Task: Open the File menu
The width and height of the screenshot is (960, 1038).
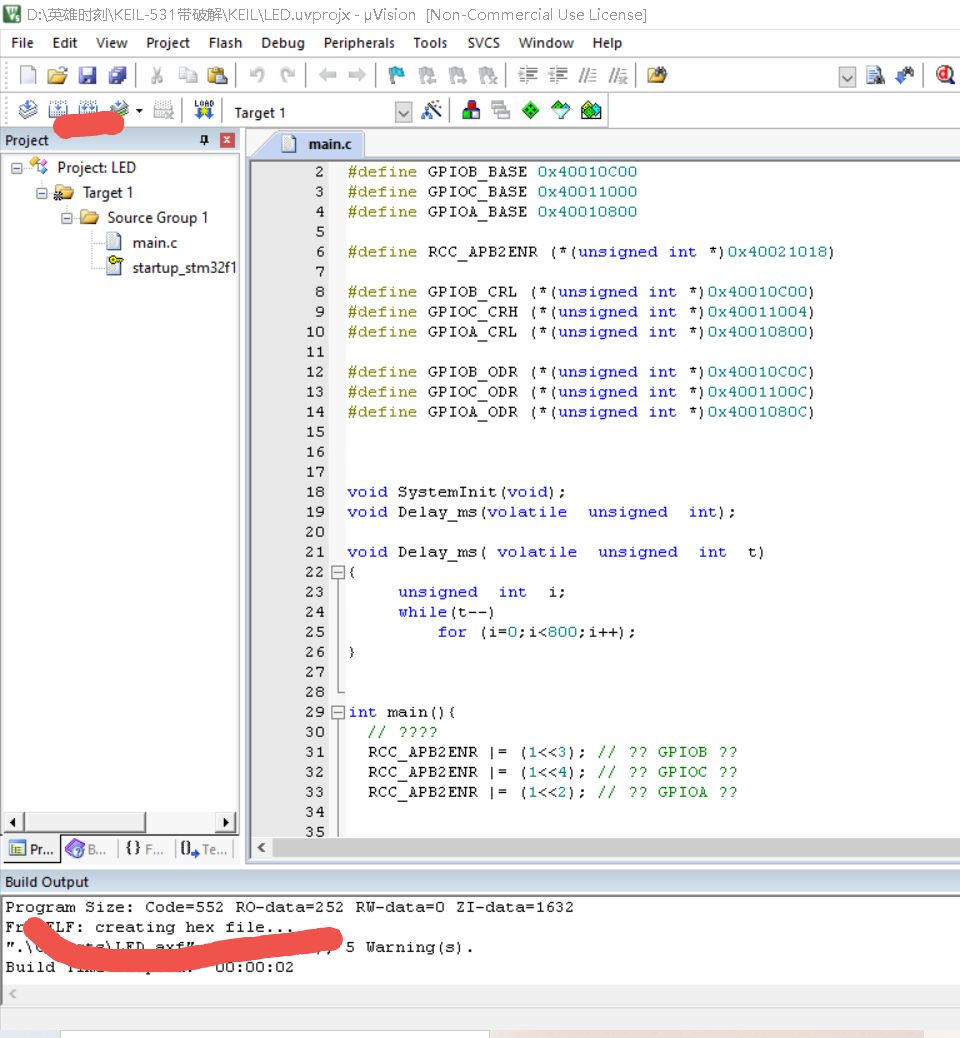Action: point(23,43)
